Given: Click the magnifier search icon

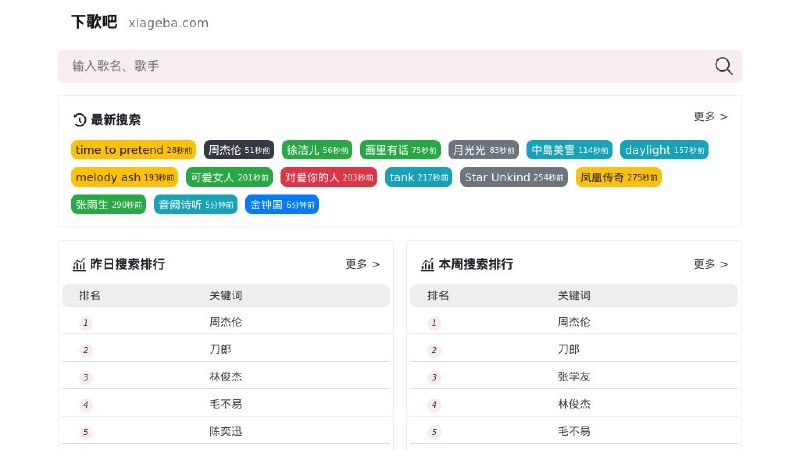Looking at the screenshot, I should coord(723,66).
